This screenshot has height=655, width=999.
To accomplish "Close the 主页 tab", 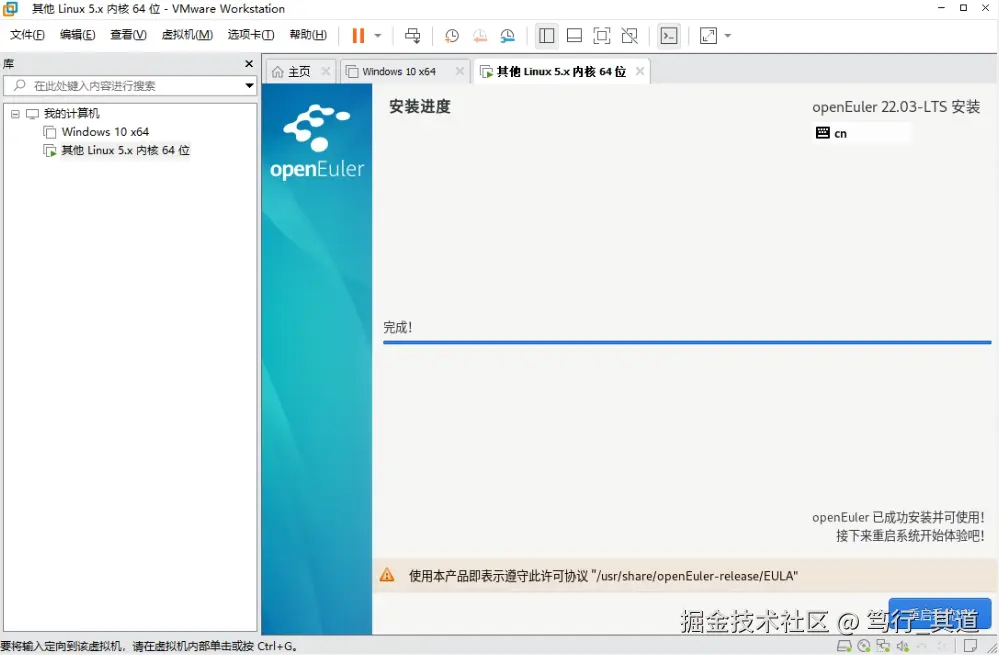I will pyautogui.click(x=326, y=71).
